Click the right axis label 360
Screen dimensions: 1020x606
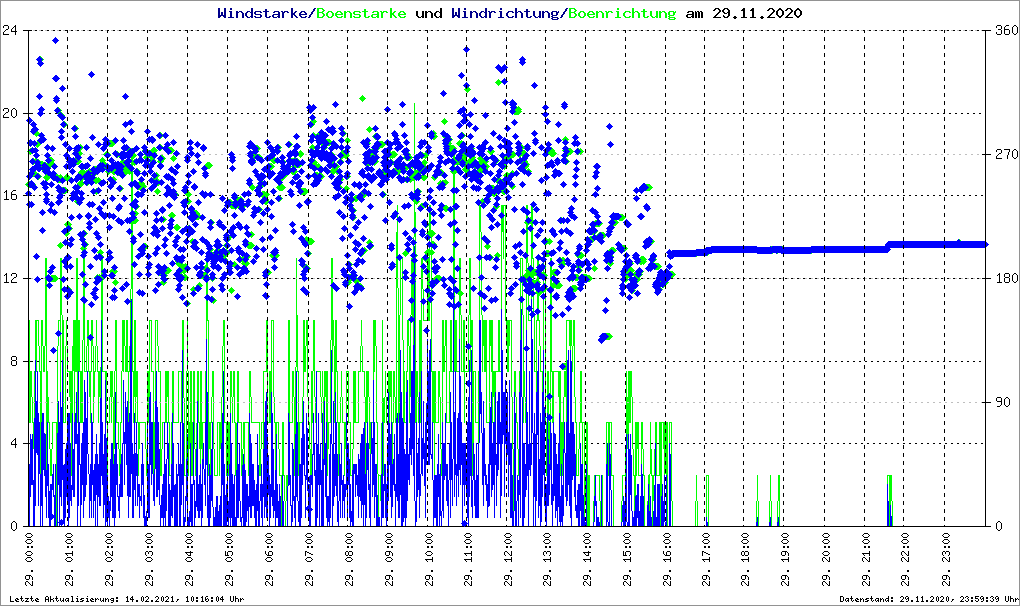[1005, 30]
